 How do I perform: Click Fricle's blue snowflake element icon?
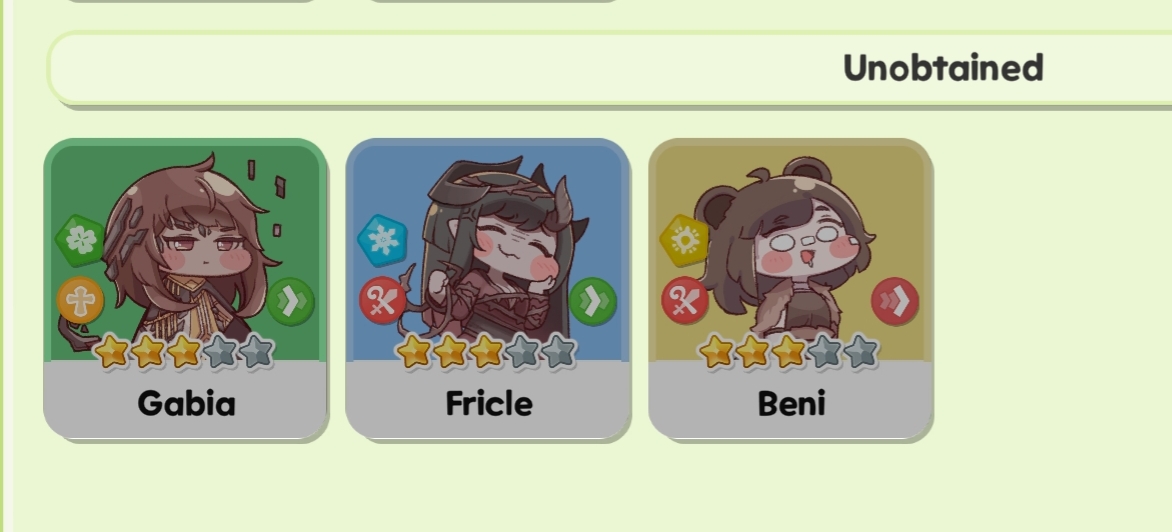click(x=382, y=240)
